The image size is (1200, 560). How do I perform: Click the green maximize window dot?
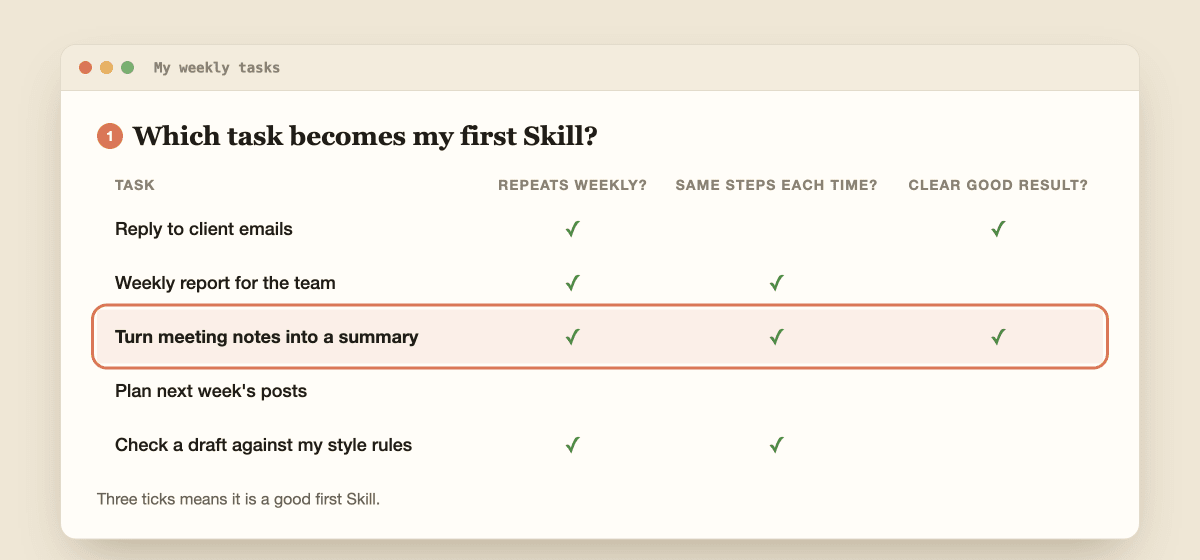(x=127, y=68)
